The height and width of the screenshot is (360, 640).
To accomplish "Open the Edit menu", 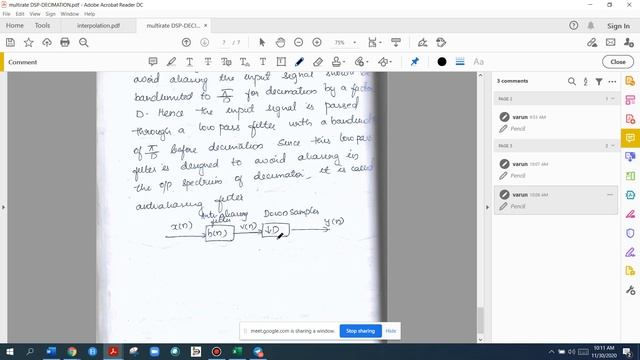I will [20, 14].
